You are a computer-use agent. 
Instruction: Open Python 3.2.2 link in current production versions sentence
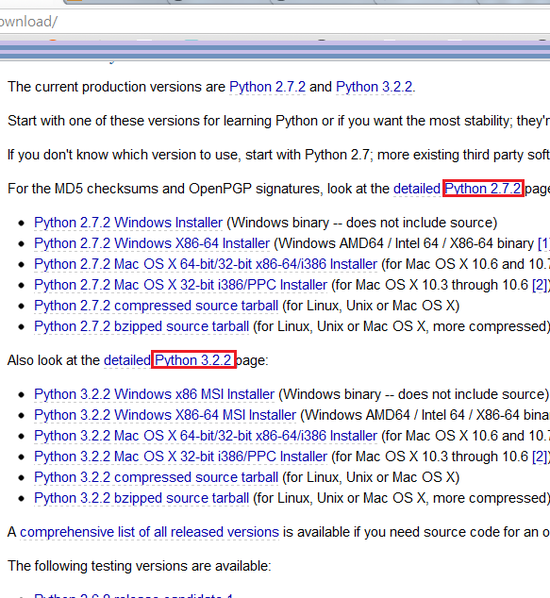click(374, 87)
